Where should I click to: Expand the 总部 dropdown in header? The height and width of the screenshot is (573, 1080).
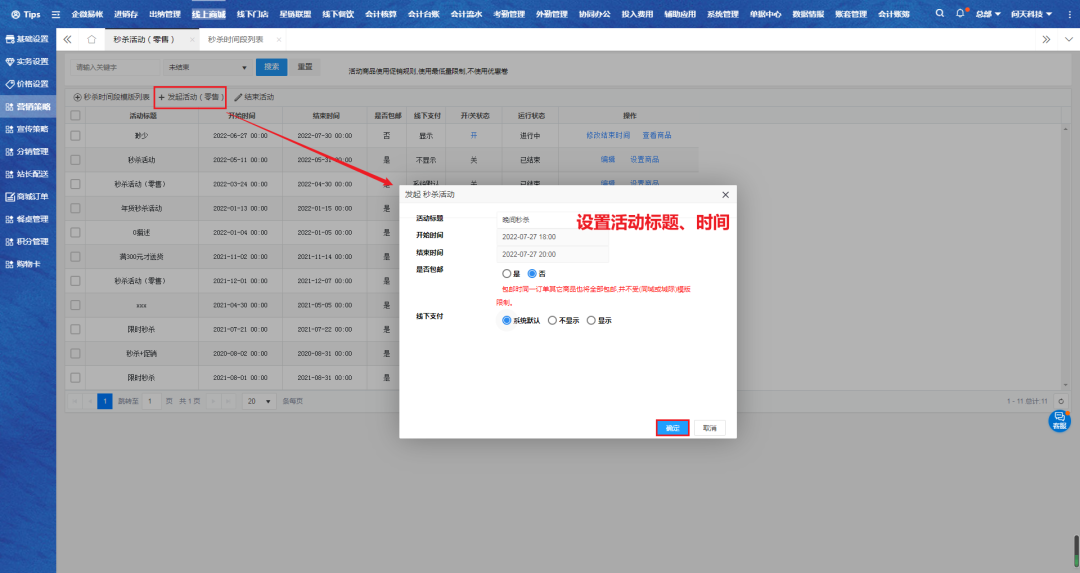pyautogui.click(x=988, y=14)
